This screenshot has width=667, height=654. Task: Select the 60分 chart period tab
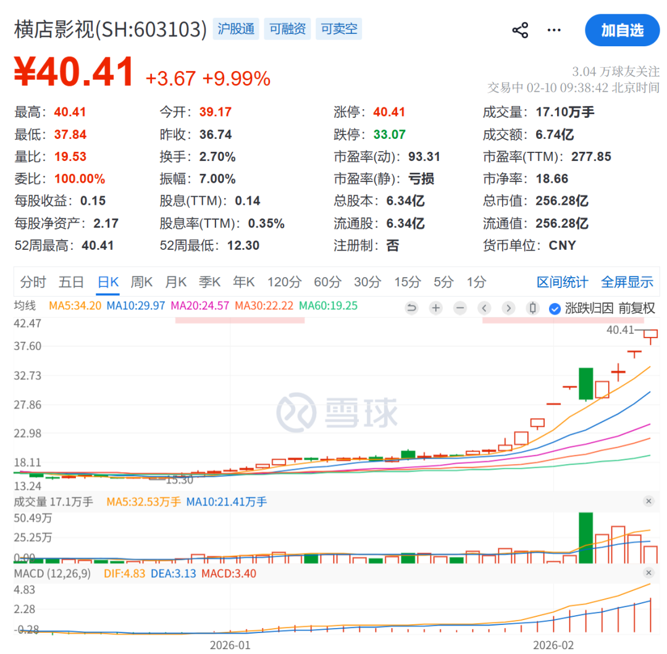pos(327,281)
